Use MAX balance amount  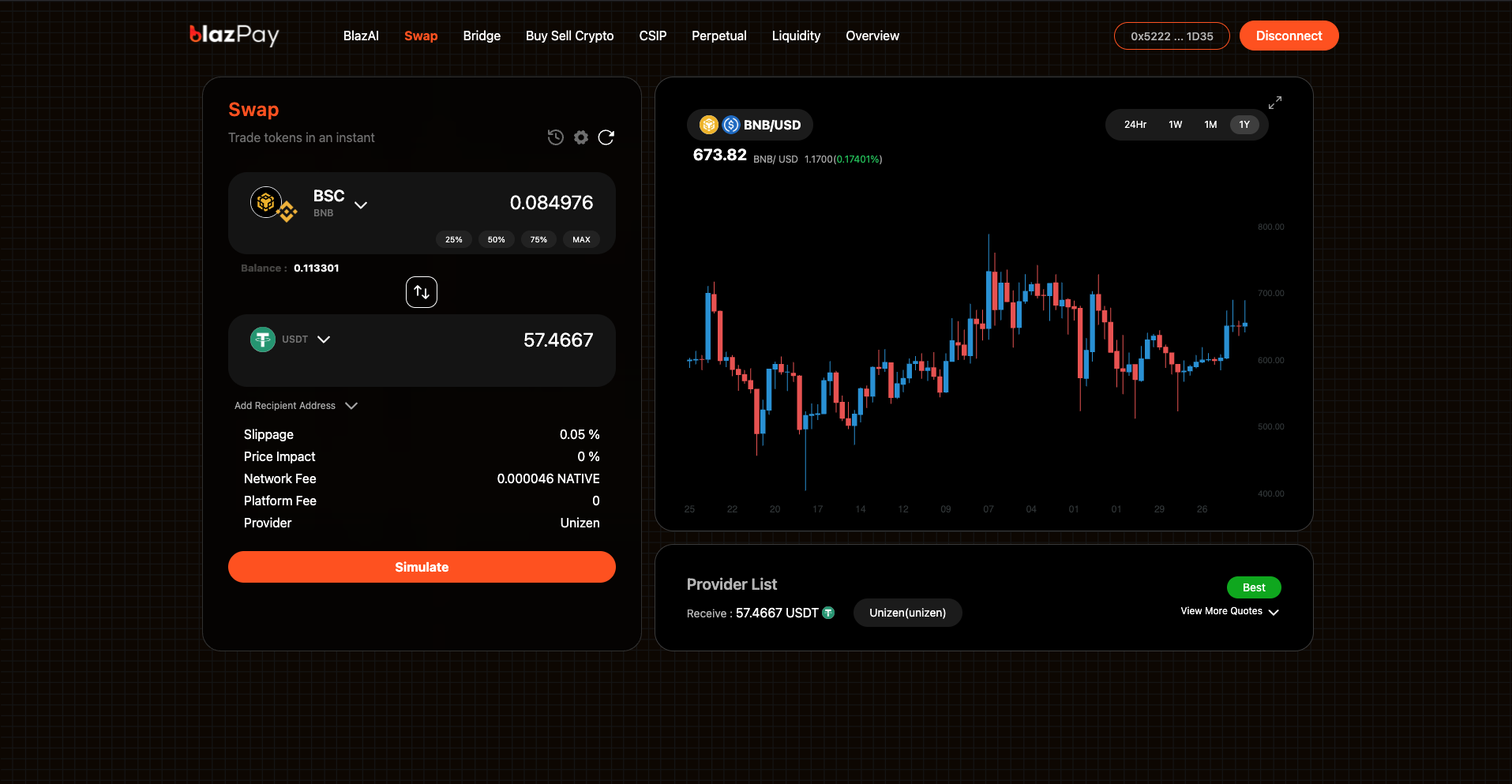581,239
